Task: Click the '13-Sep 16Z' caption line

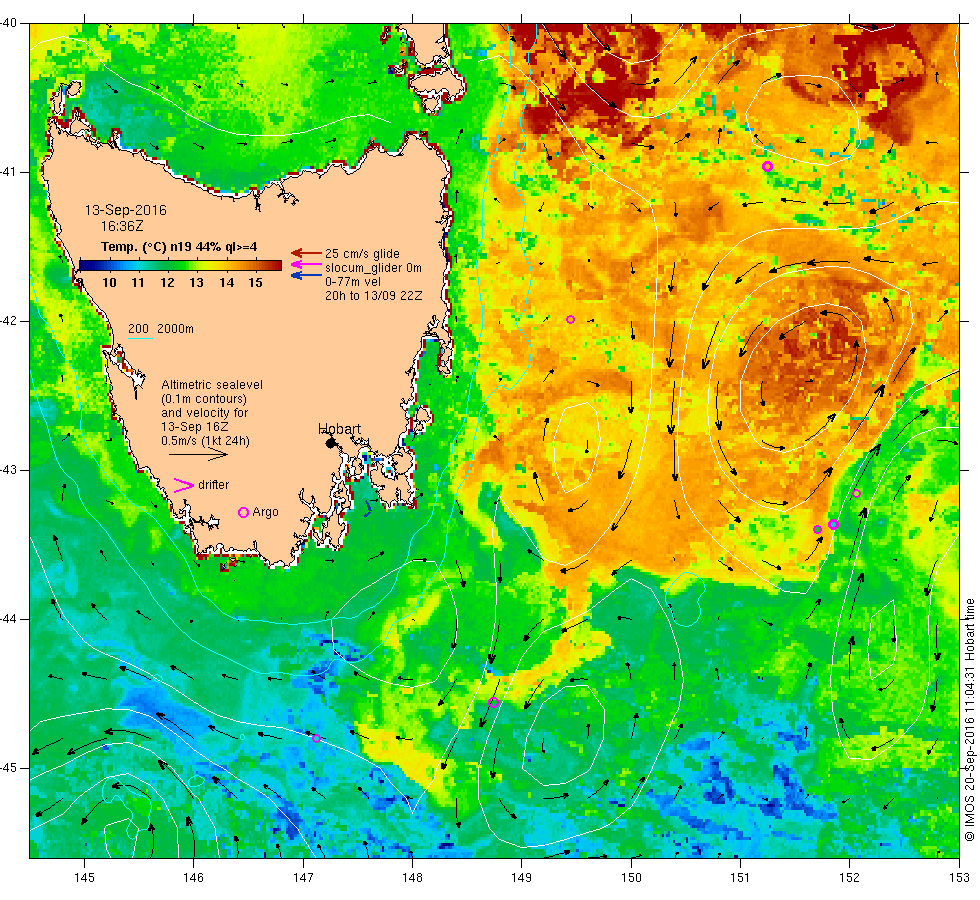Action: tap(194, 427)
